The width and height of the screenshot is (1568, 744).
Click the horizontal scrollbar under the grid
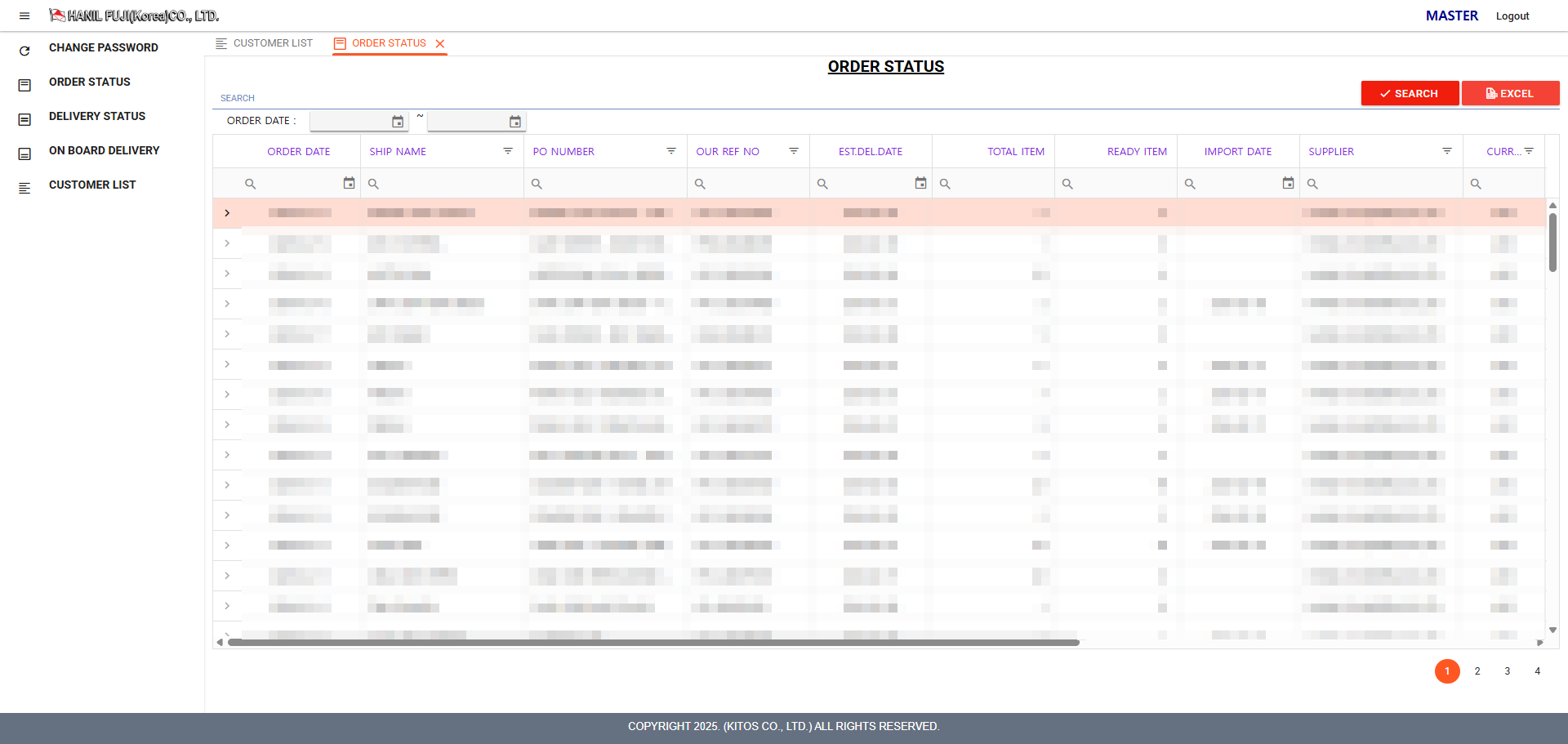(653, 643)
